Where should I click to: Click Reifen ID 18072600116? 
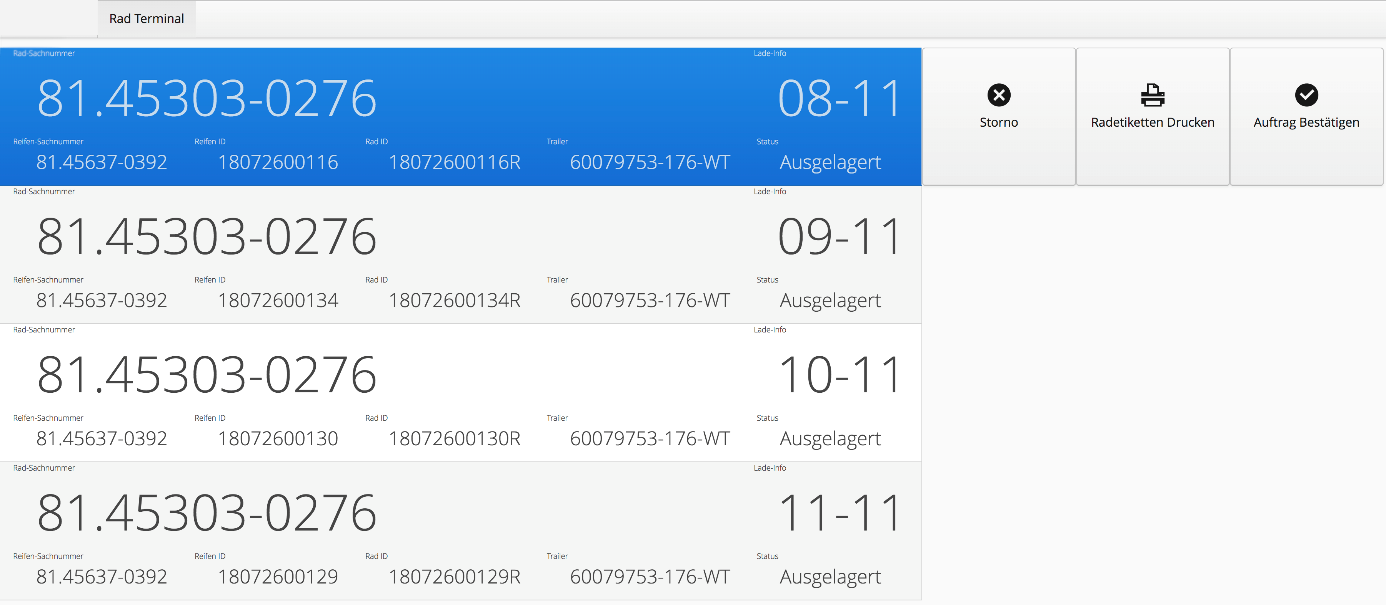pyautogui.click(x=278, y=162)
